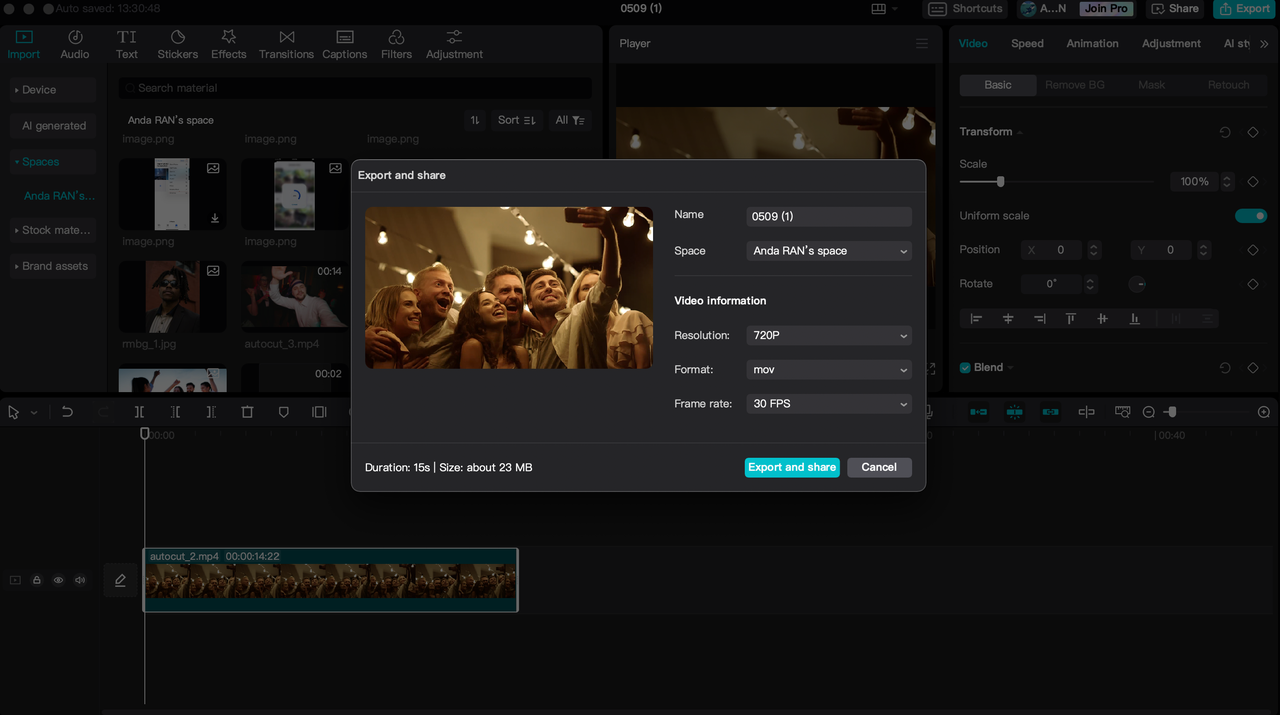Switch to the Speed tab
1280x715 pixels.
(x=1027, y=44)
